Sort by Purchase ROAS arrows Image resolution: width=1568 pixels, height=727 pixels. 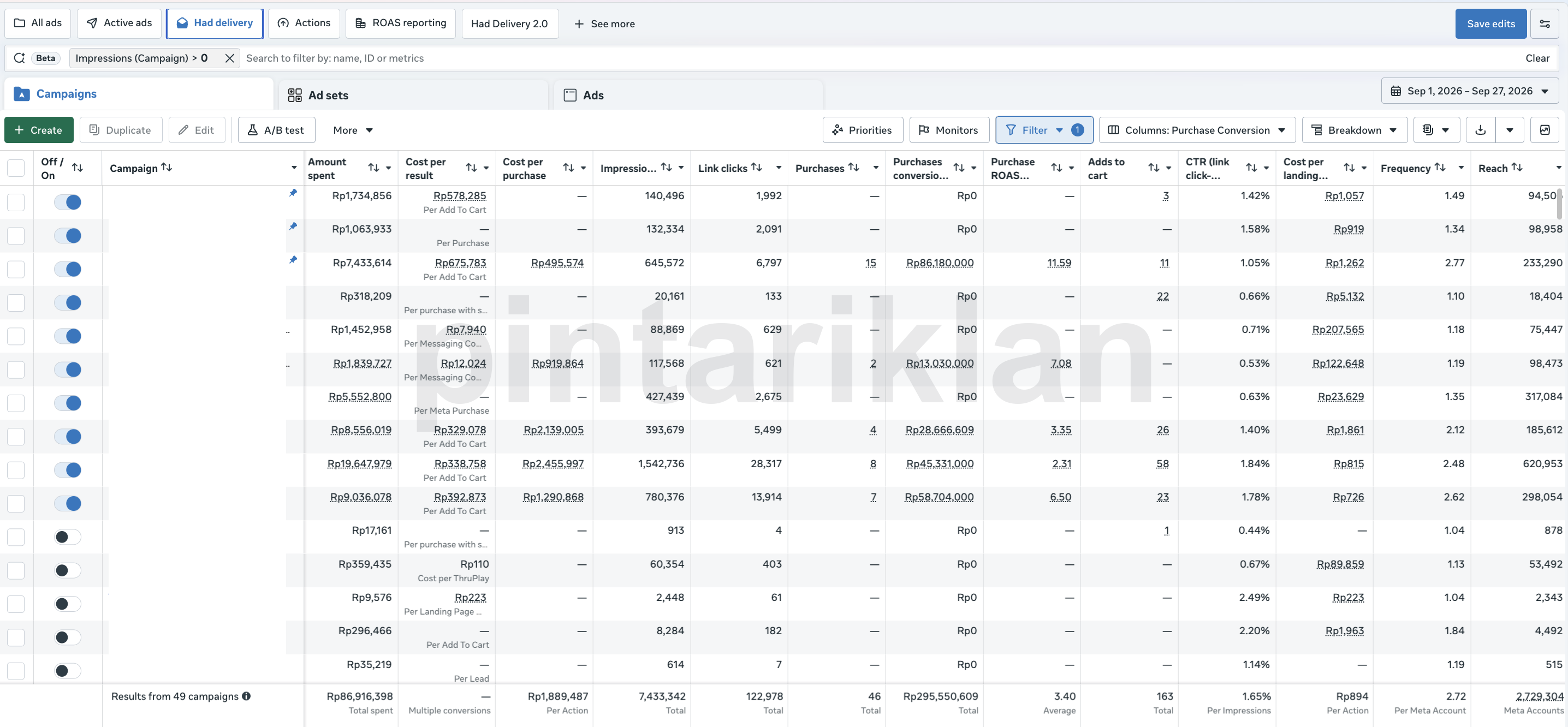click(x=1056, y=168)
